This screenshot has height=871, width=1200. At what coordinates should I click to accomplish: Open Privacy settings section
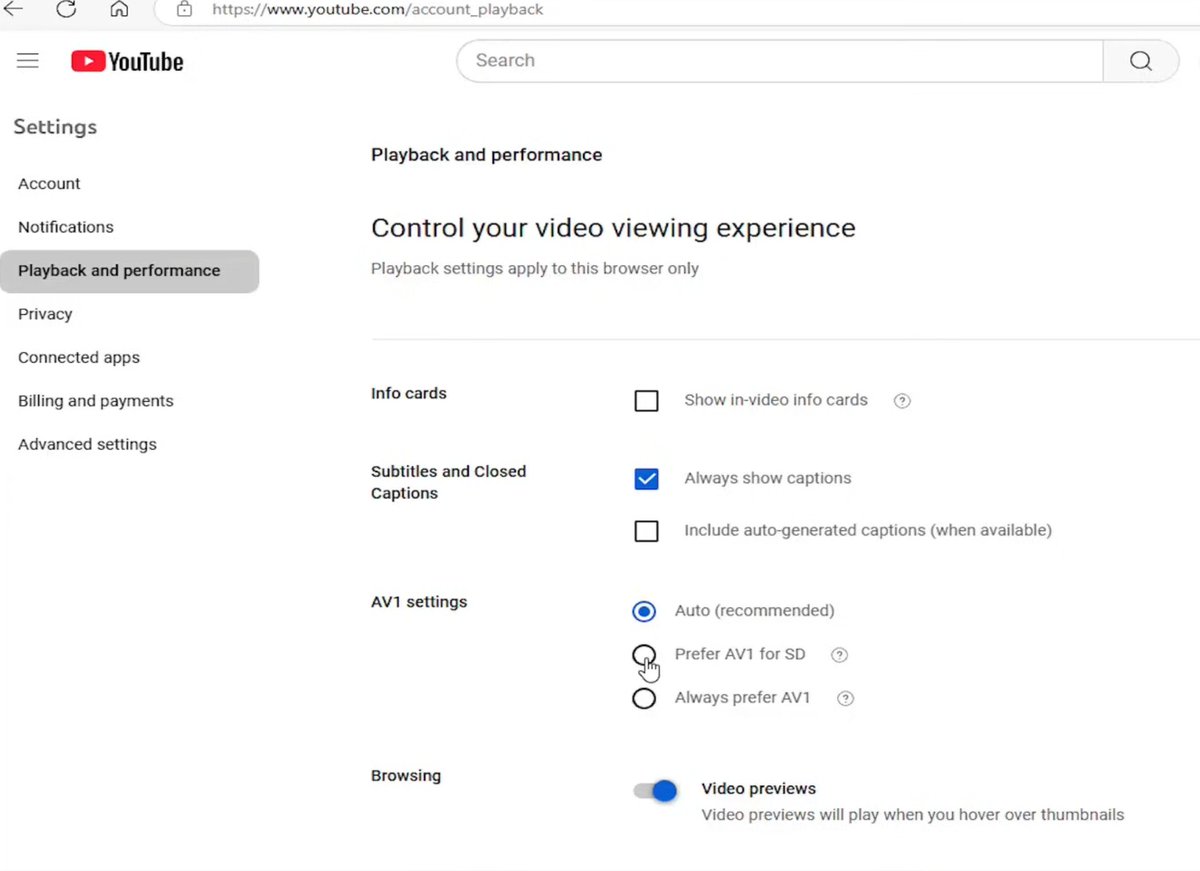45,314
